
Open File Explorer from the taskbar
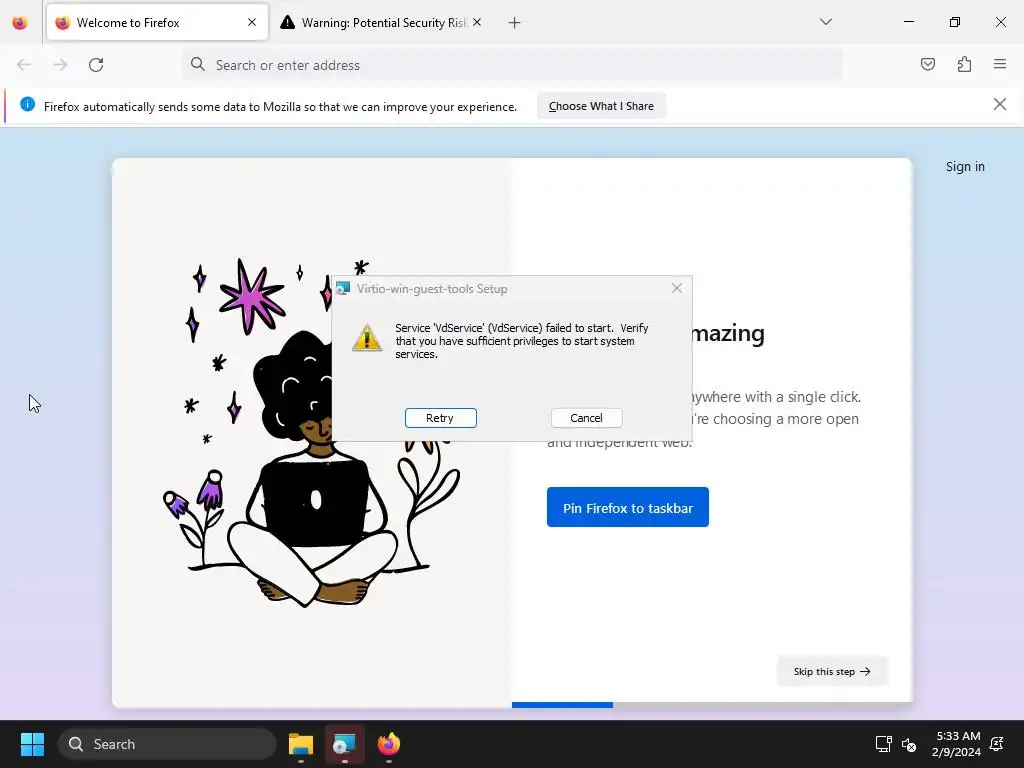pos(301,744)
